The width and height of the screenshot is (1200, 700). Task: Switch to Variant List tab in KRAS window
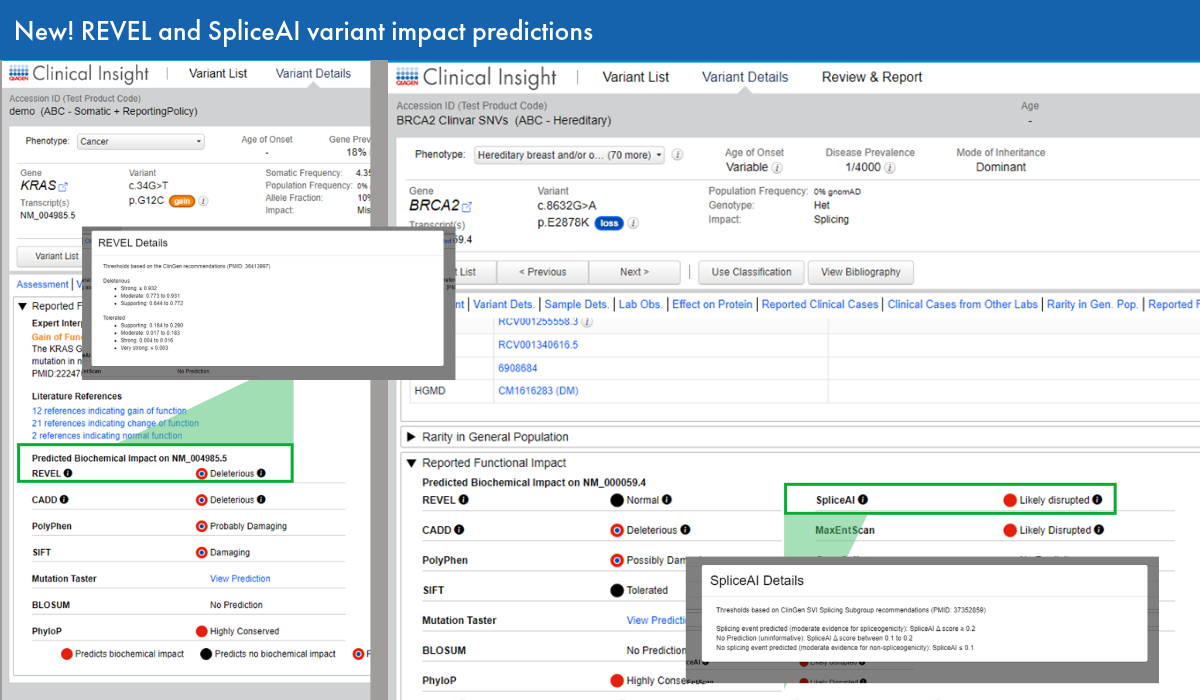217,73
